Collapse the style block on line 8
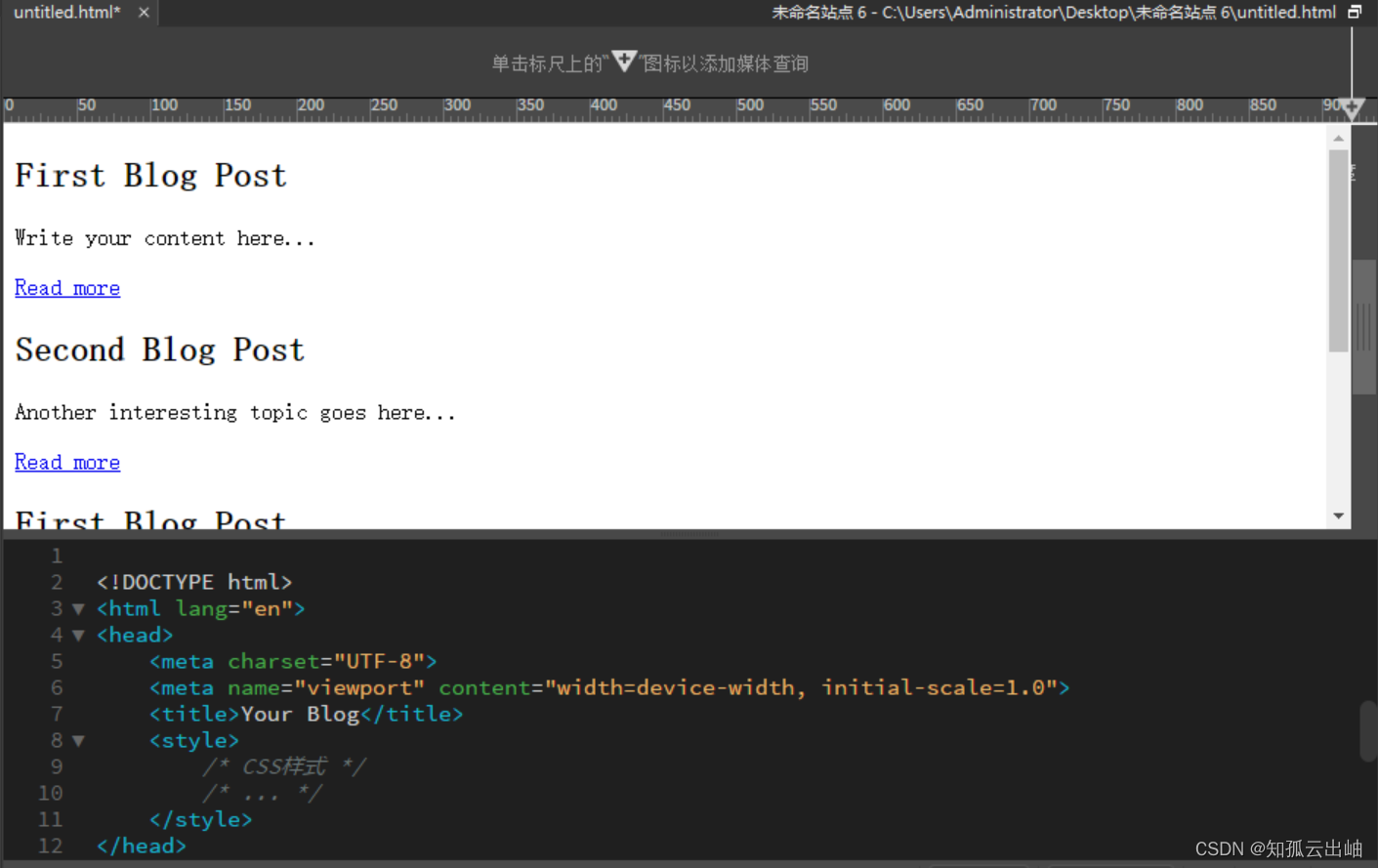 79,740
